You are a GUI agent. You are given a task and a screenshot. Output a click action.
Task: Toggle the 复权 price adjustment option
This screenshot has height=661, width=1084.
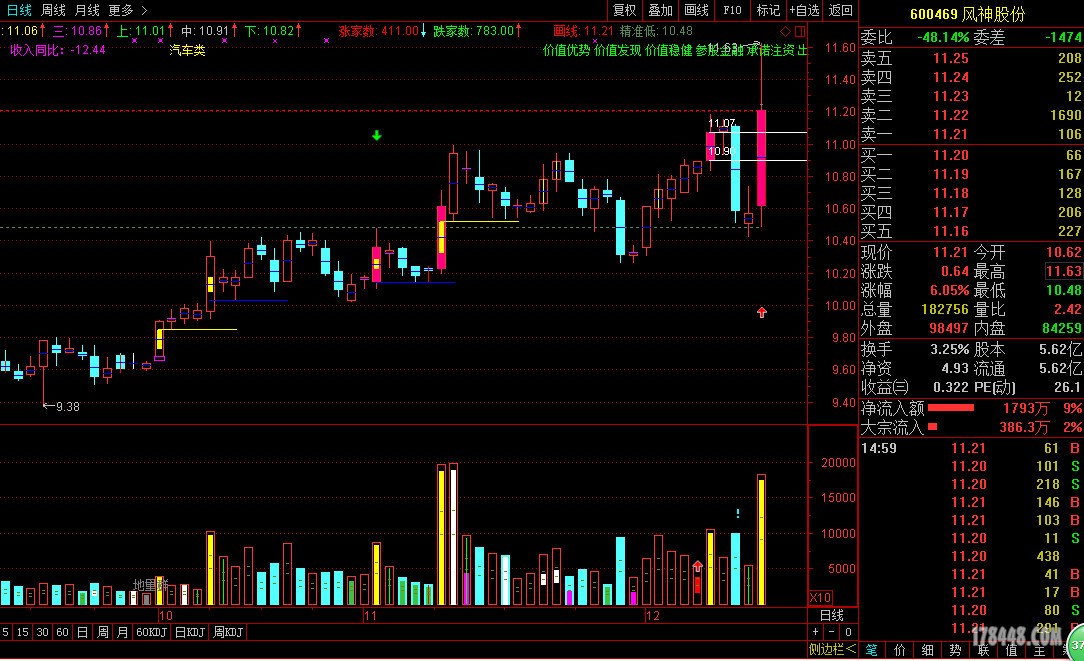pyautogui.click(x=625, y=10)
